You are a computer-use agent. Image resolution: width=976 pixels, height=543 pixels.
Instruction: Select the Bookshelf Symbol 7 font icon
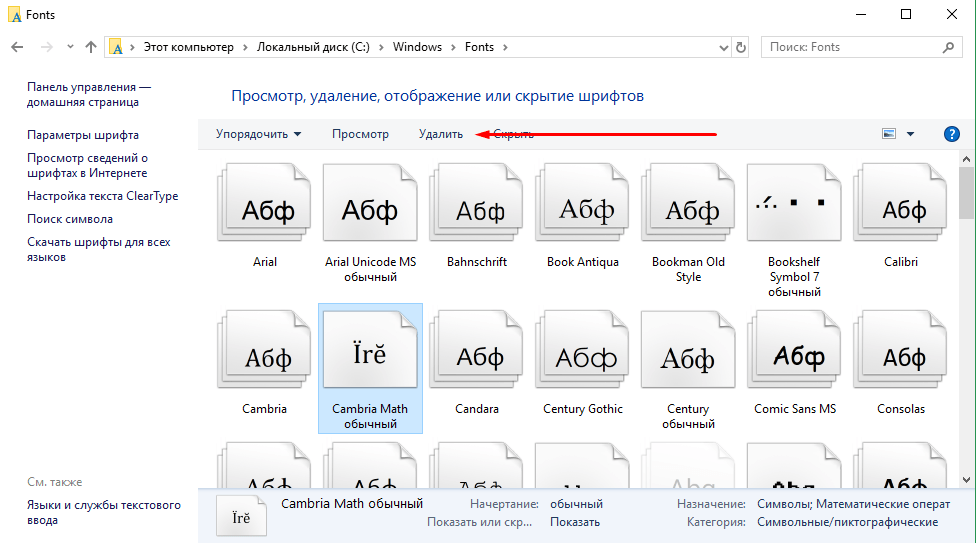pos(794,203)
